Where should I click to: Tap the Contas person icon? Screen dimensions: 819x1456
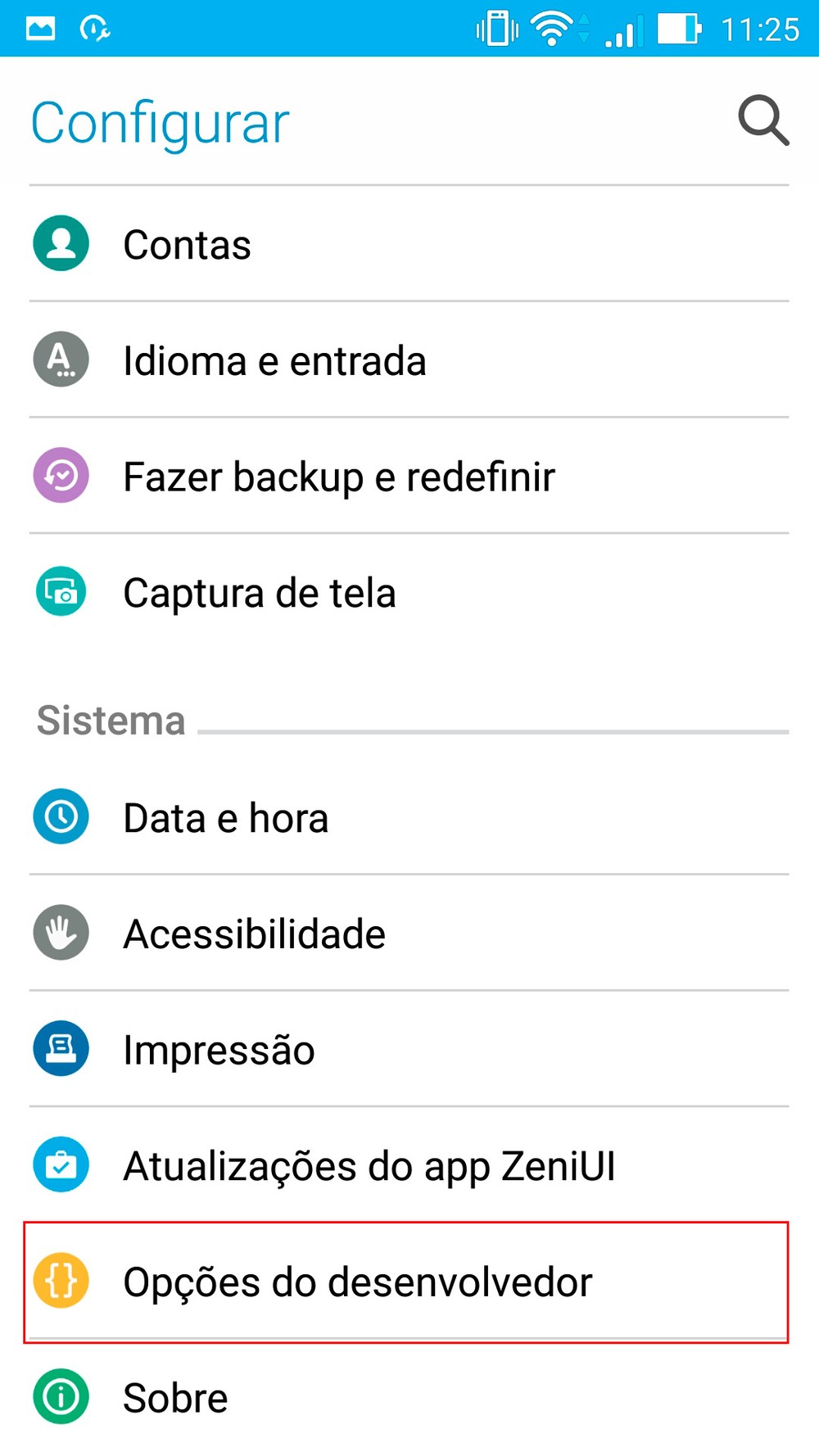[x=61, y=243]
